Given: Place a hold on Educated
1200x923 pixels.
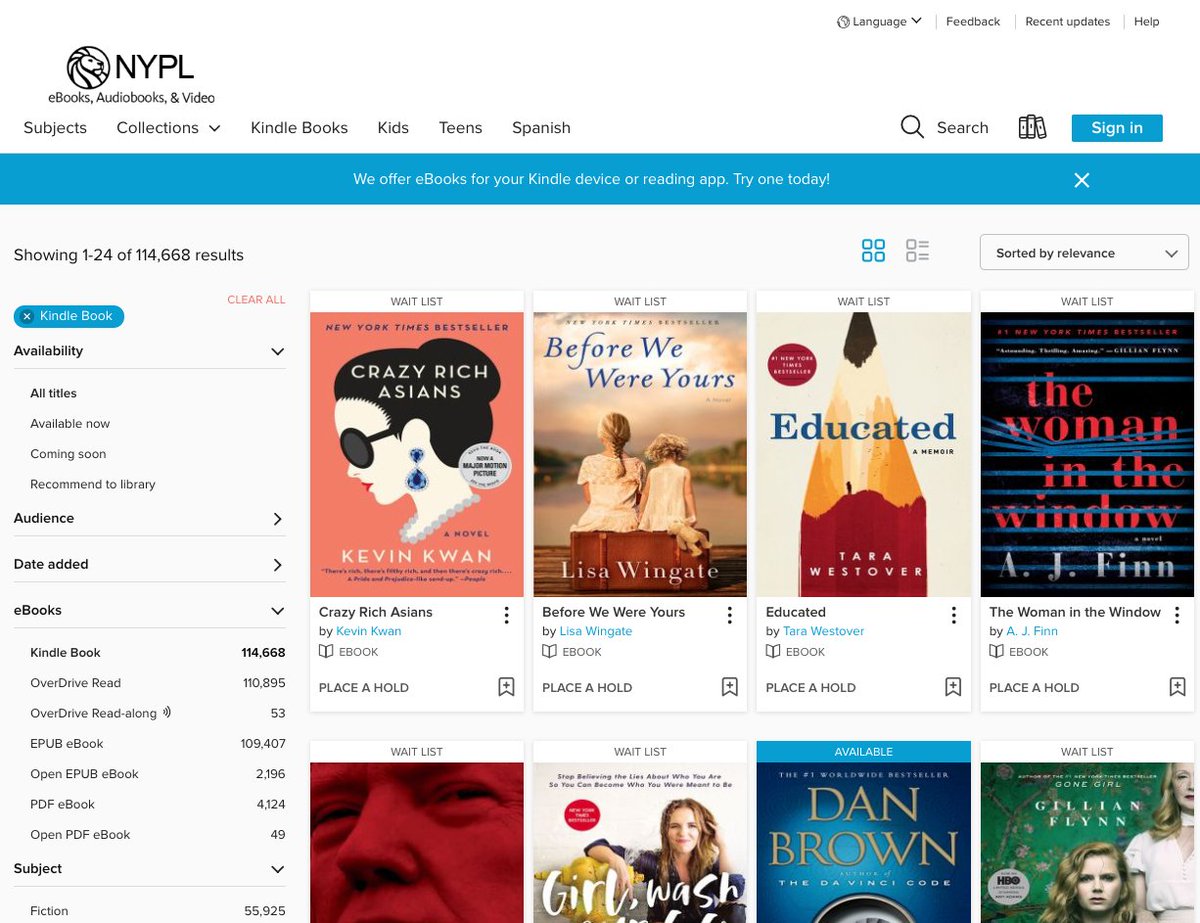Looking at the screenshot, I should 810,688.
